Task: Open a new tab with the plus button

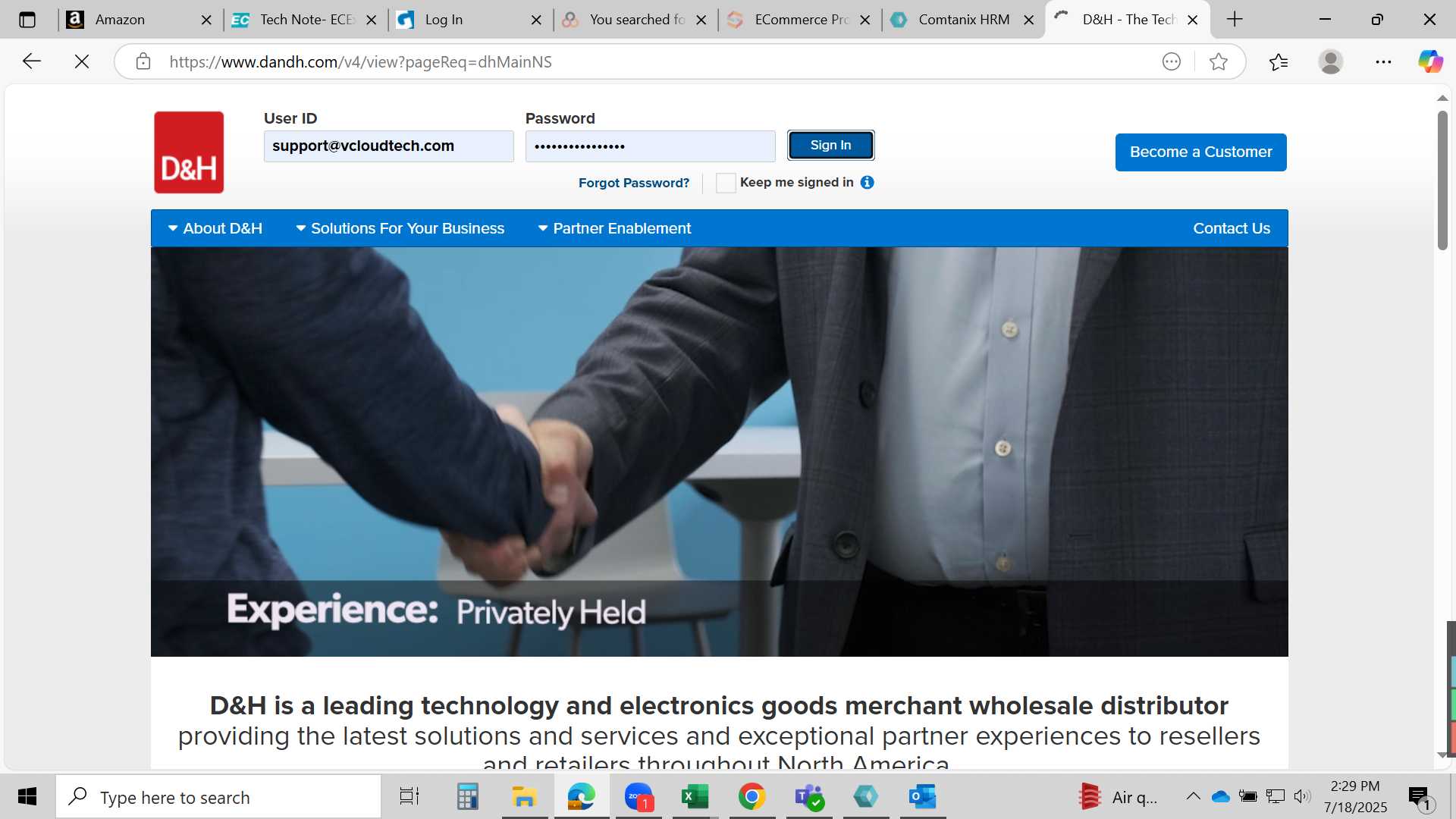Action: pyautogui.click(x=1235, y=20)
